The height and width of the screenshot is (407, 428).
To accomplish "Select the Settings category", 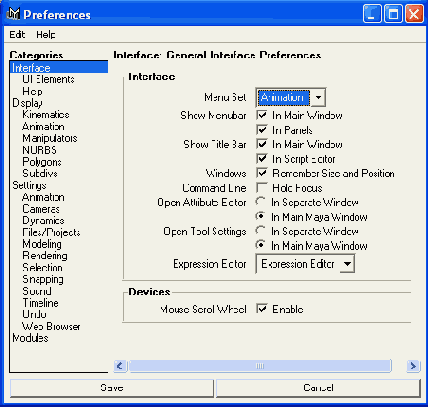I will point(29,185).
